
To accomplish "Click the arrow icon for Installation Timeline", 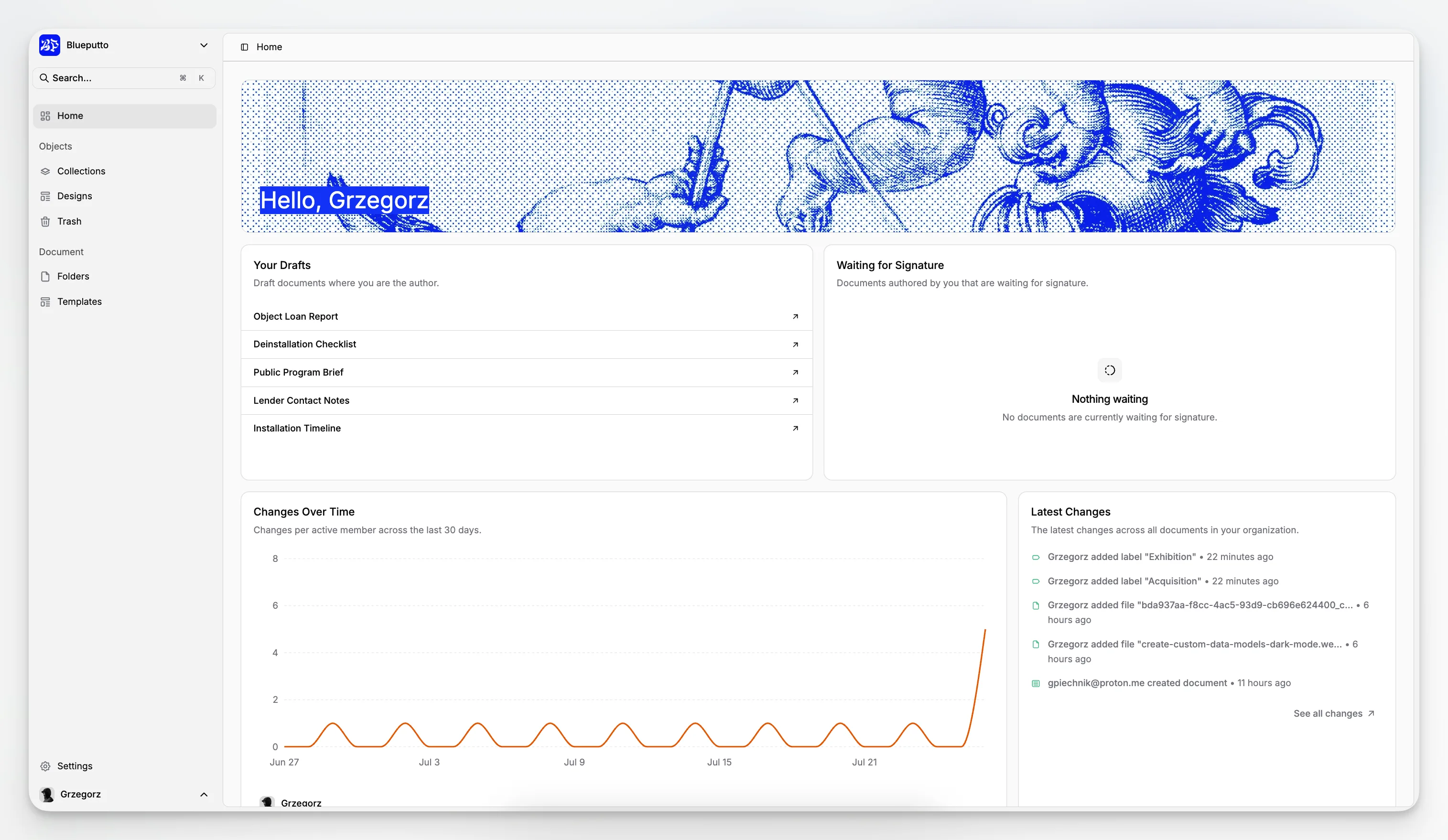I will click(x=795, y=428).
